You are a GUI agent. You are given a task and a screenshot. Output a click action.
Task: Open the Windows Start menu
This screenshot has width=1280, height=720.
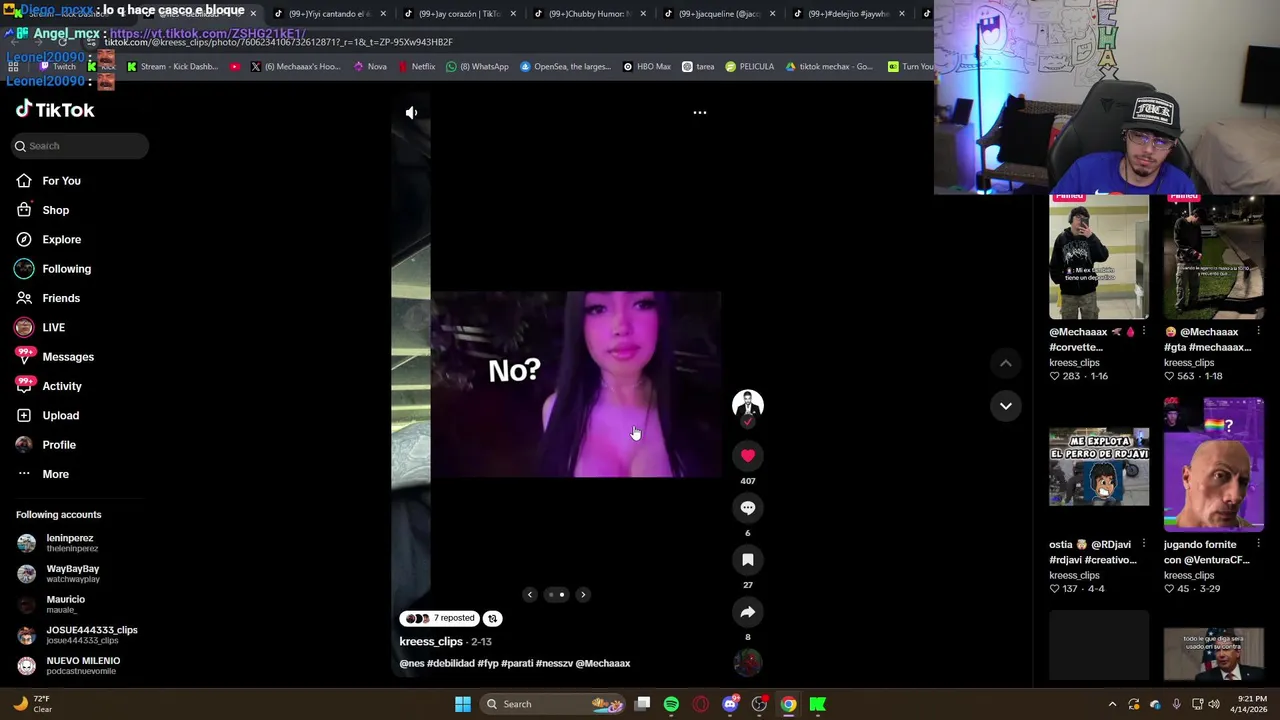(463, 704)
